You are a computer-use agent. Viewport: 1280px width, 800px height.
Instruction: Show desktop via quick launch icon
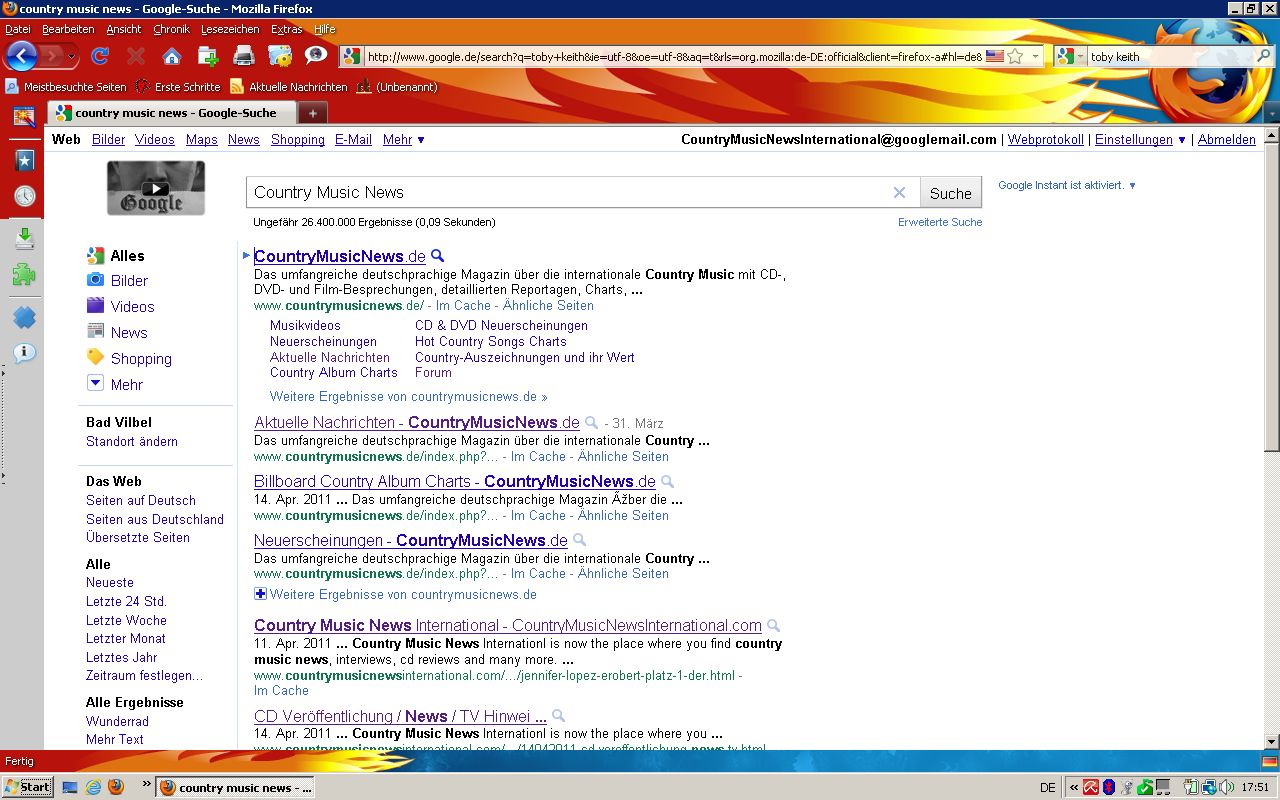click(x=70, y=787)
